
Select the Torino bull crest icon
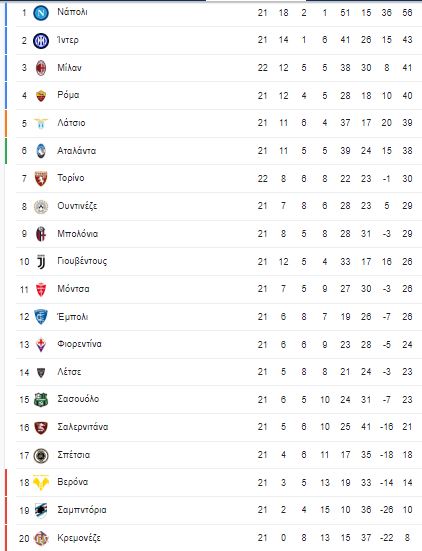tap(41, 179)
